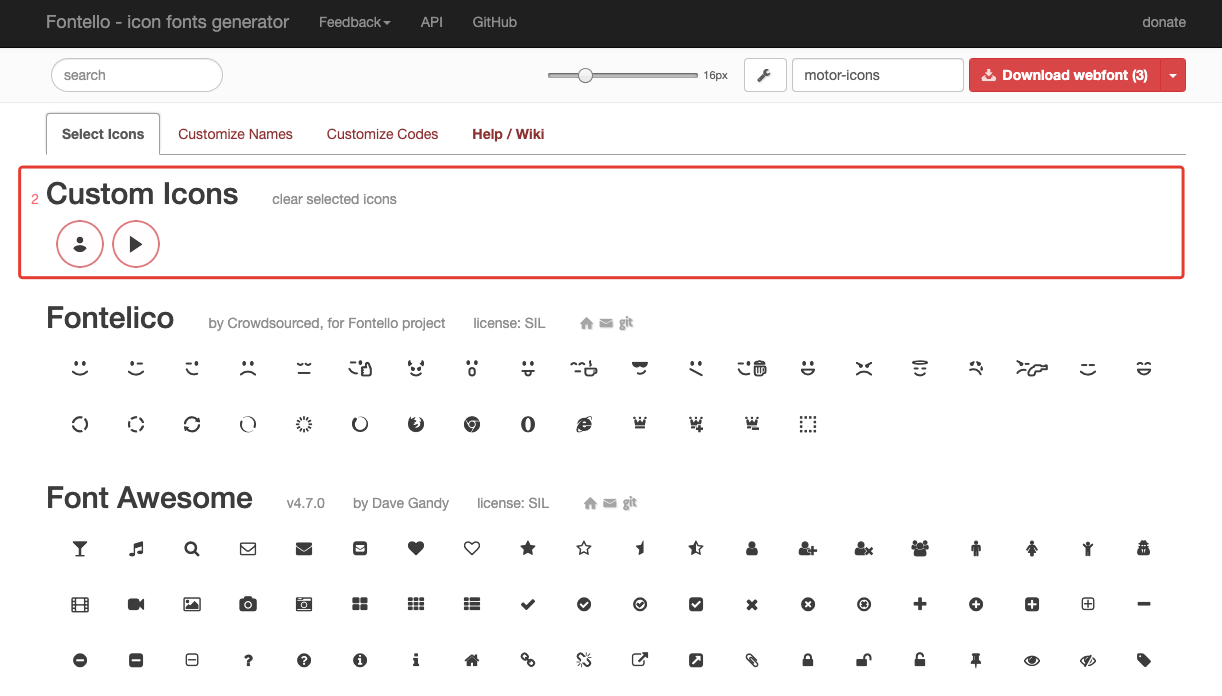Deselect the custom play triangle icon
This screenshot has height=696, width=1222.
pyautogui.click(x=136, y=244)
